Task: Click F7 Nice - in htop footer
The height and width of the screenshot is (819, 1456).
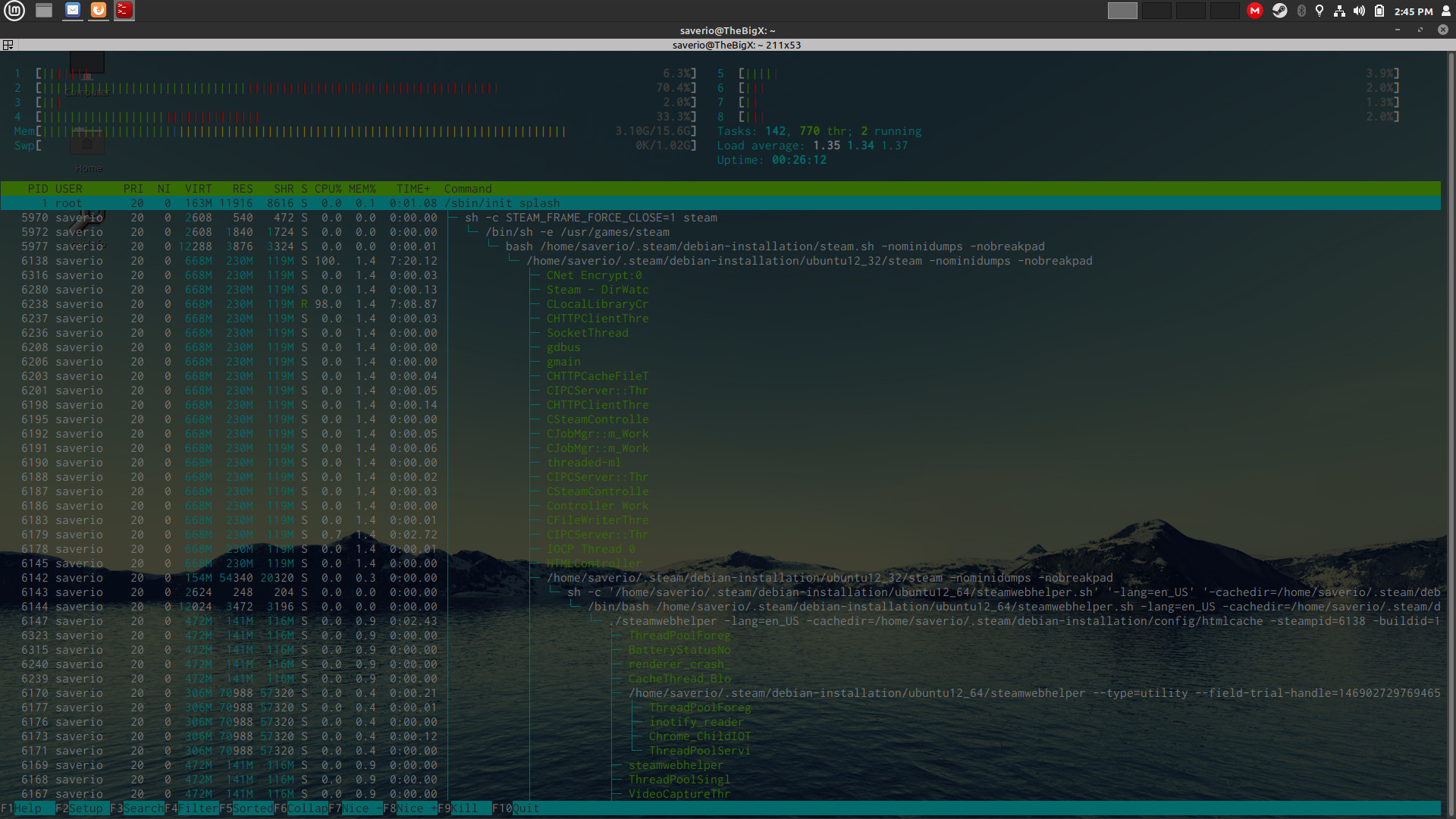Action: click(356, 808)
